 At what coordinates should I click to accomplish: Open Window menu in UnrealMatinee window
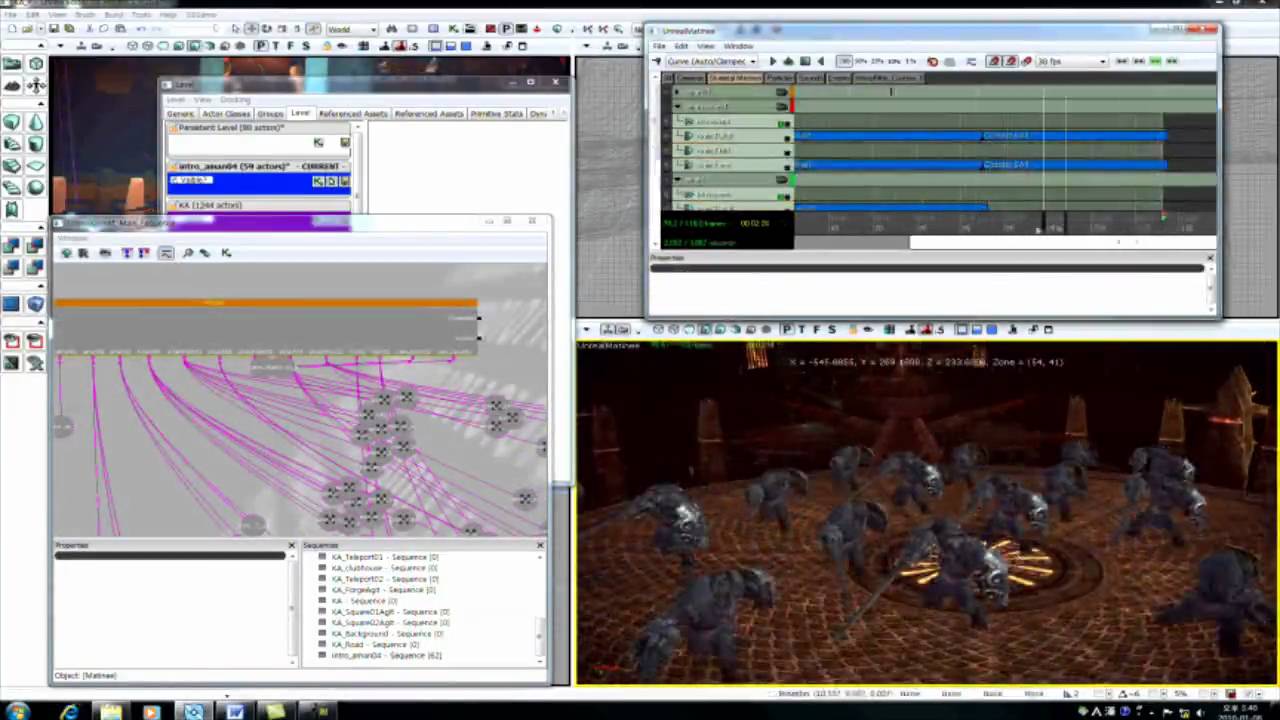[738, 46]
